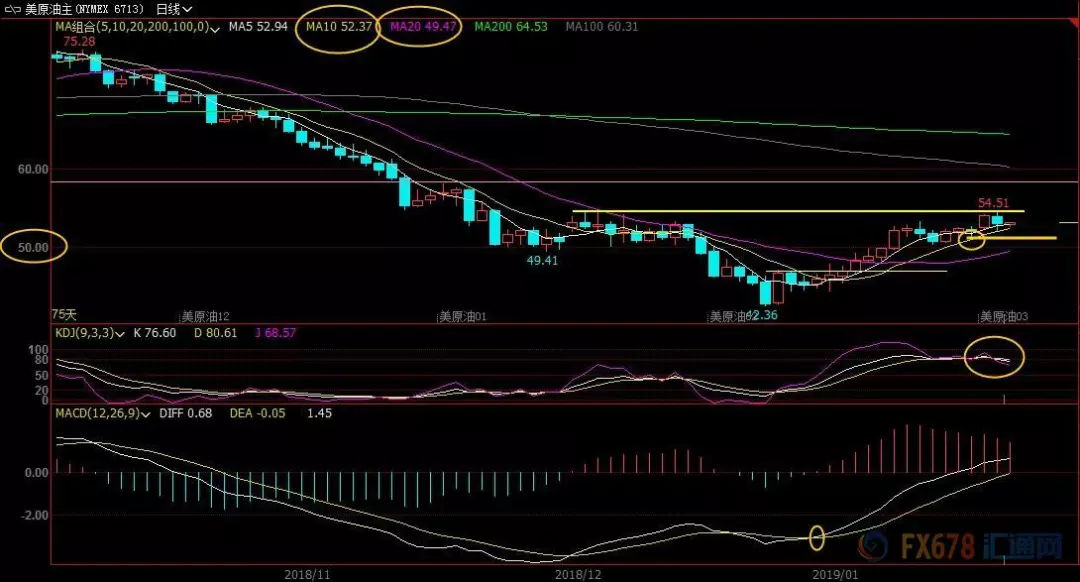
Task: Click the KDJ 50 axis label
Action: (42, 376)
